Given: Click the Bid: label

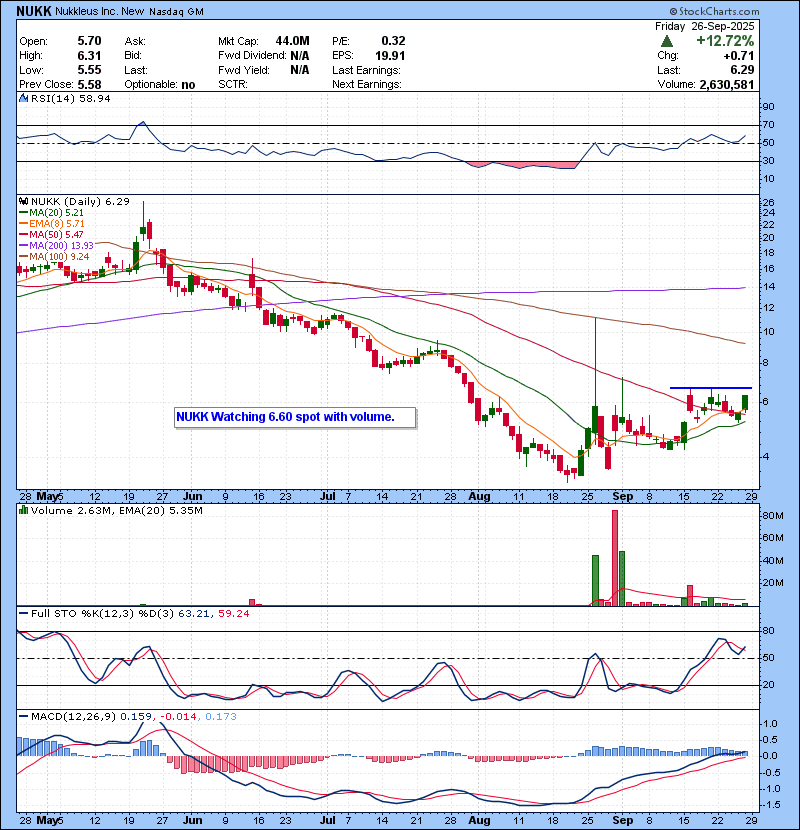Looking at the screenshot, I should (x=132, y=56).
